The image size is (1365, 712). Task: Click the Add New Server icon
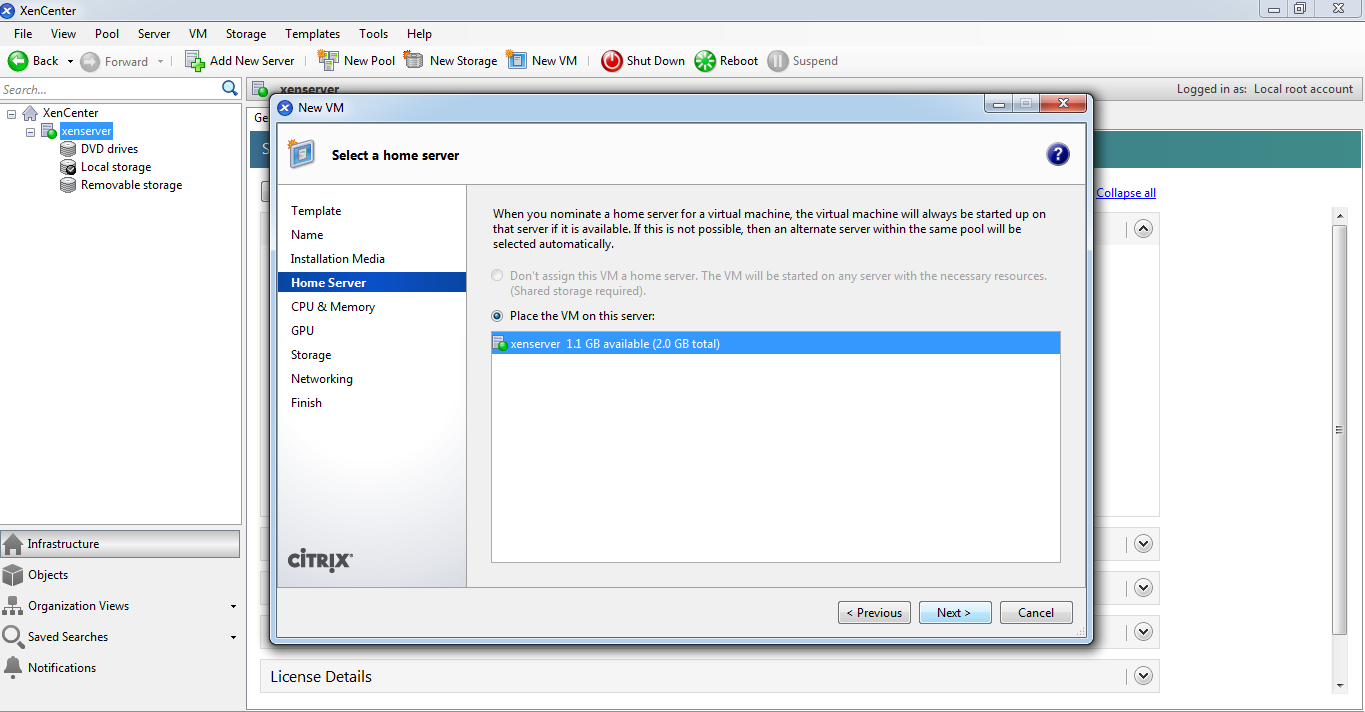coord(195,61)
